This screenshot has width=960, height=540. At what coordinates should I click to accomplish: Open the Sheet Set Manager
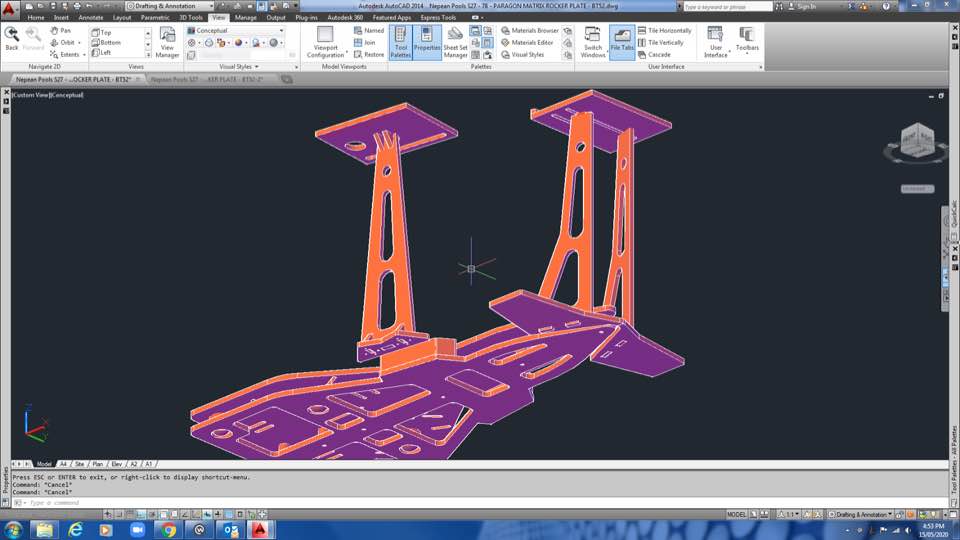click(455, 41)
